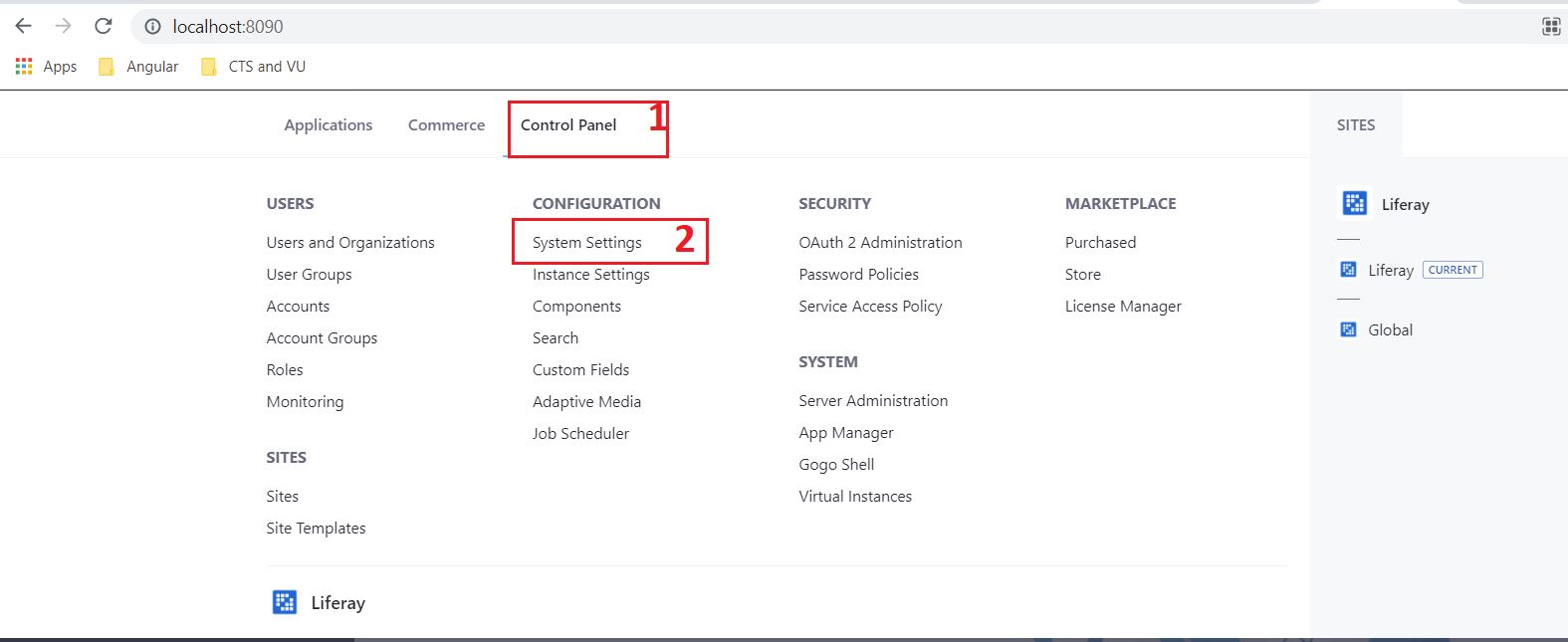Switch to the Applications tab

(329, 125)
